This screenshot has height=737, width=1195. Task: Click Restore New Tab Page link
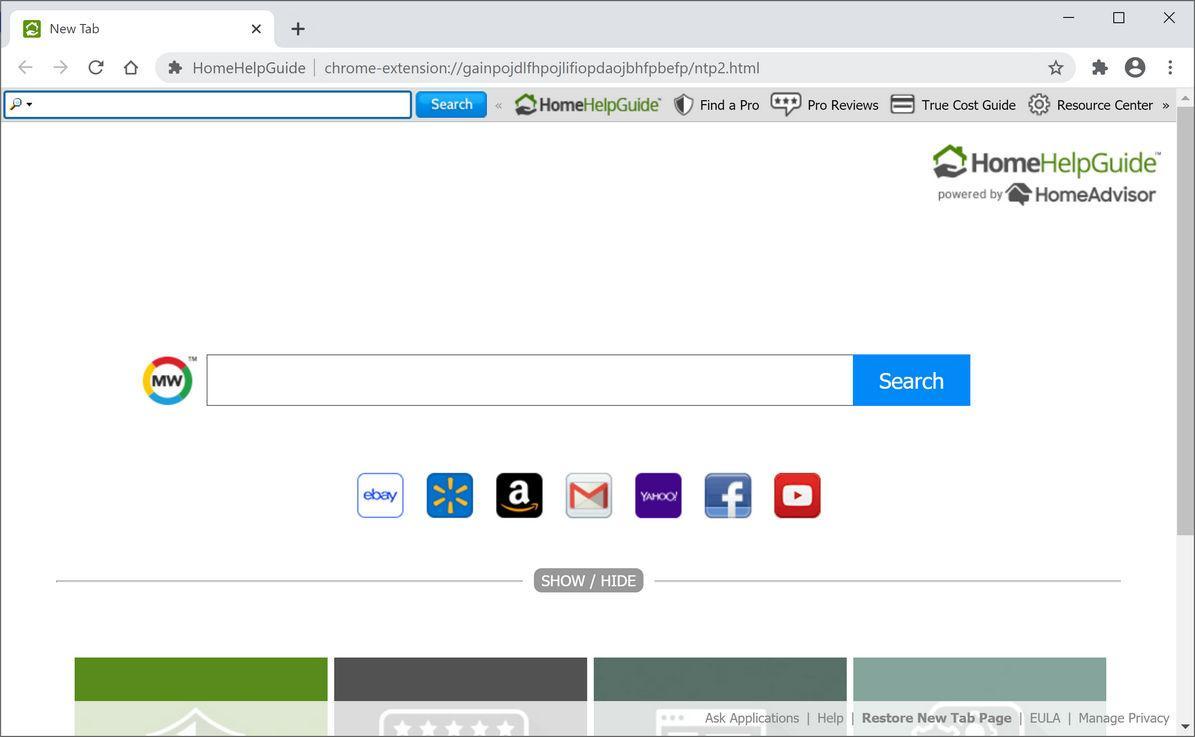coord(937,718)
